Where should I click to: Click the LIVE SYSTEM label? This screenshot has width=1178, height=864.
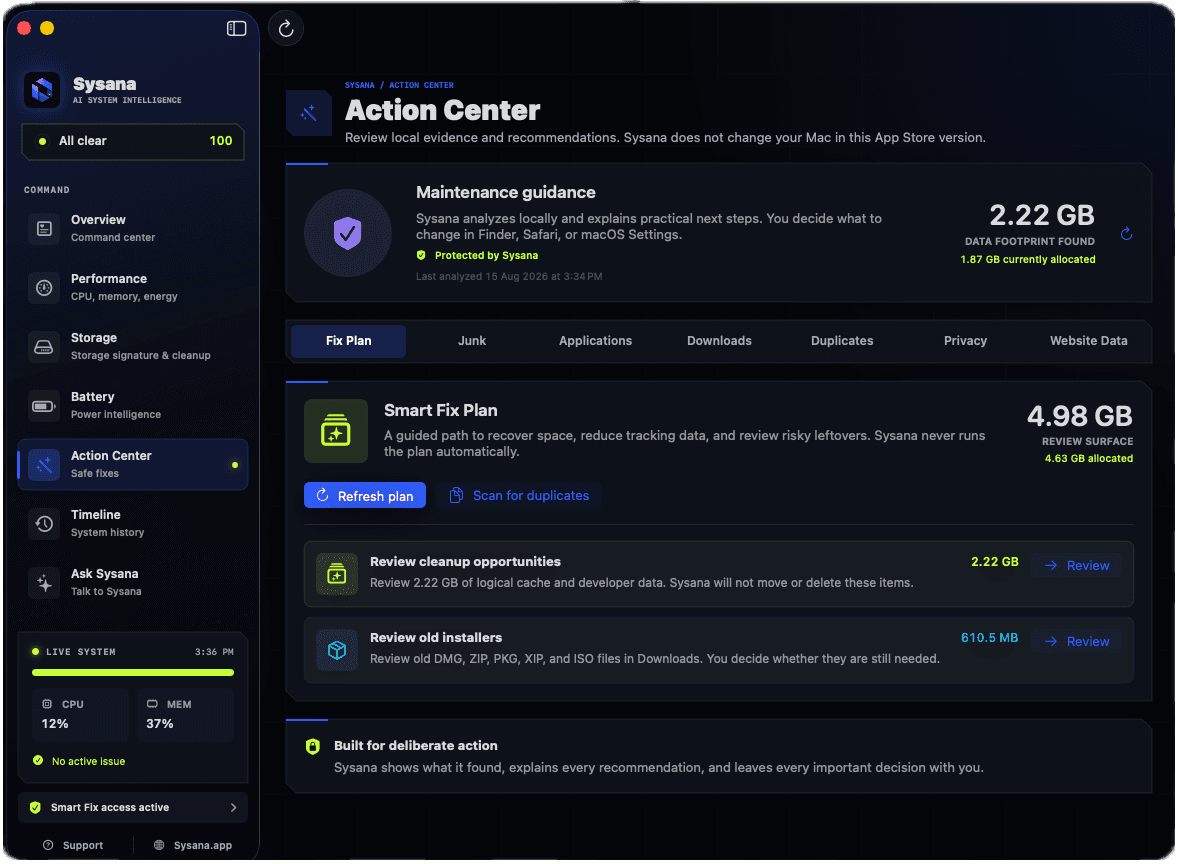pos(81,652)
